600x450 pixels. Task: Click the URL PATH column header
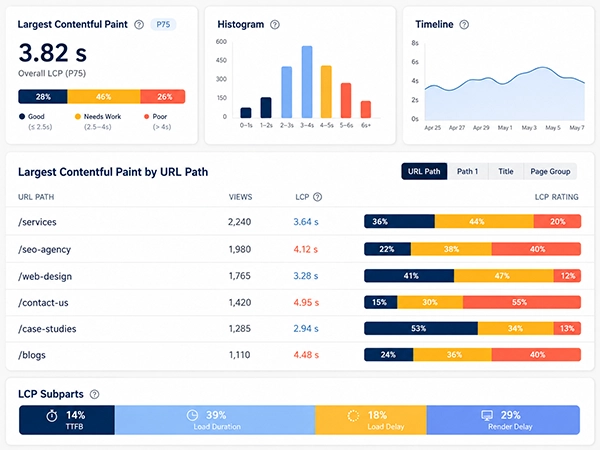(36, 197)
